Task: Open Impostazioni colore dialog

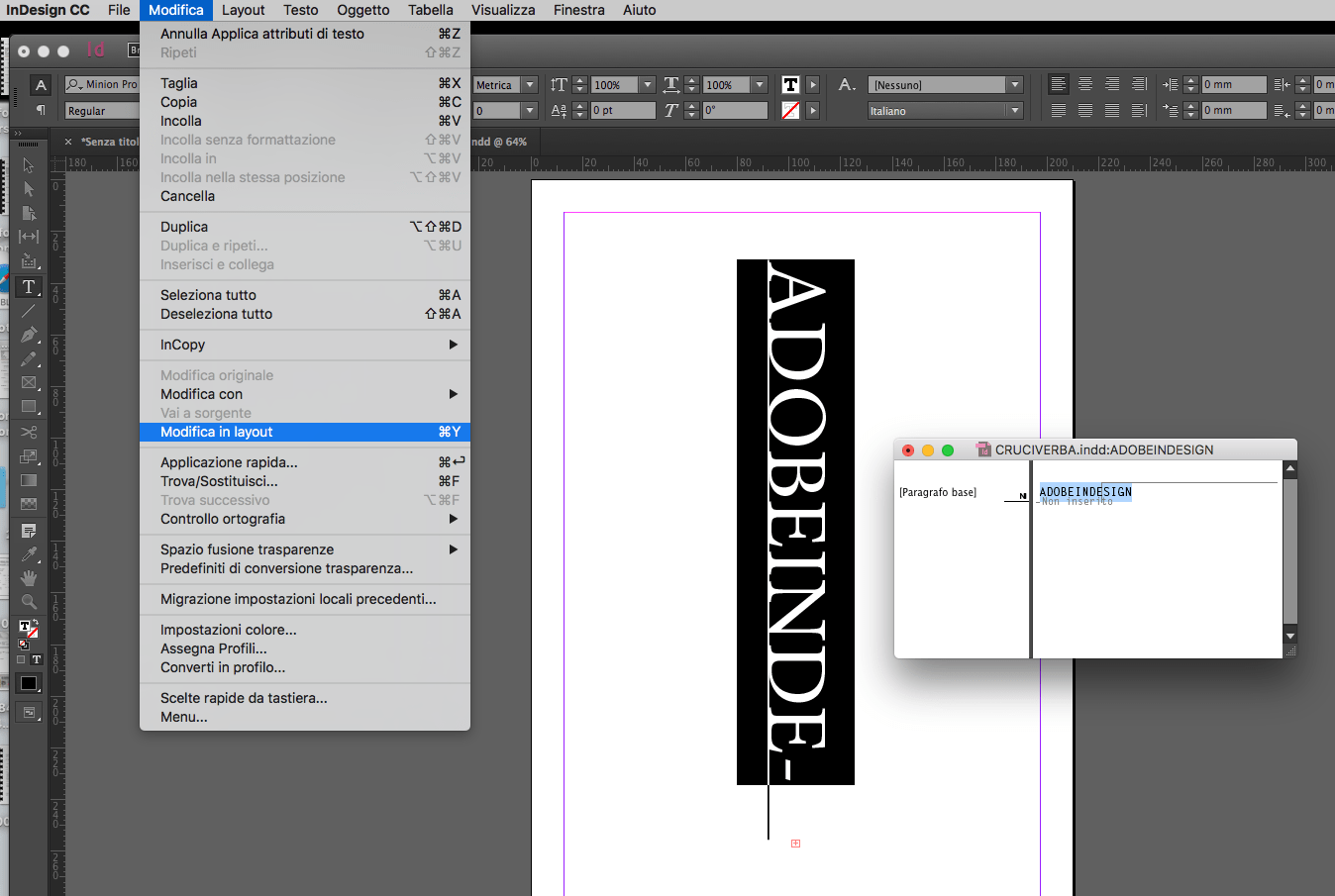Action: 305,630
